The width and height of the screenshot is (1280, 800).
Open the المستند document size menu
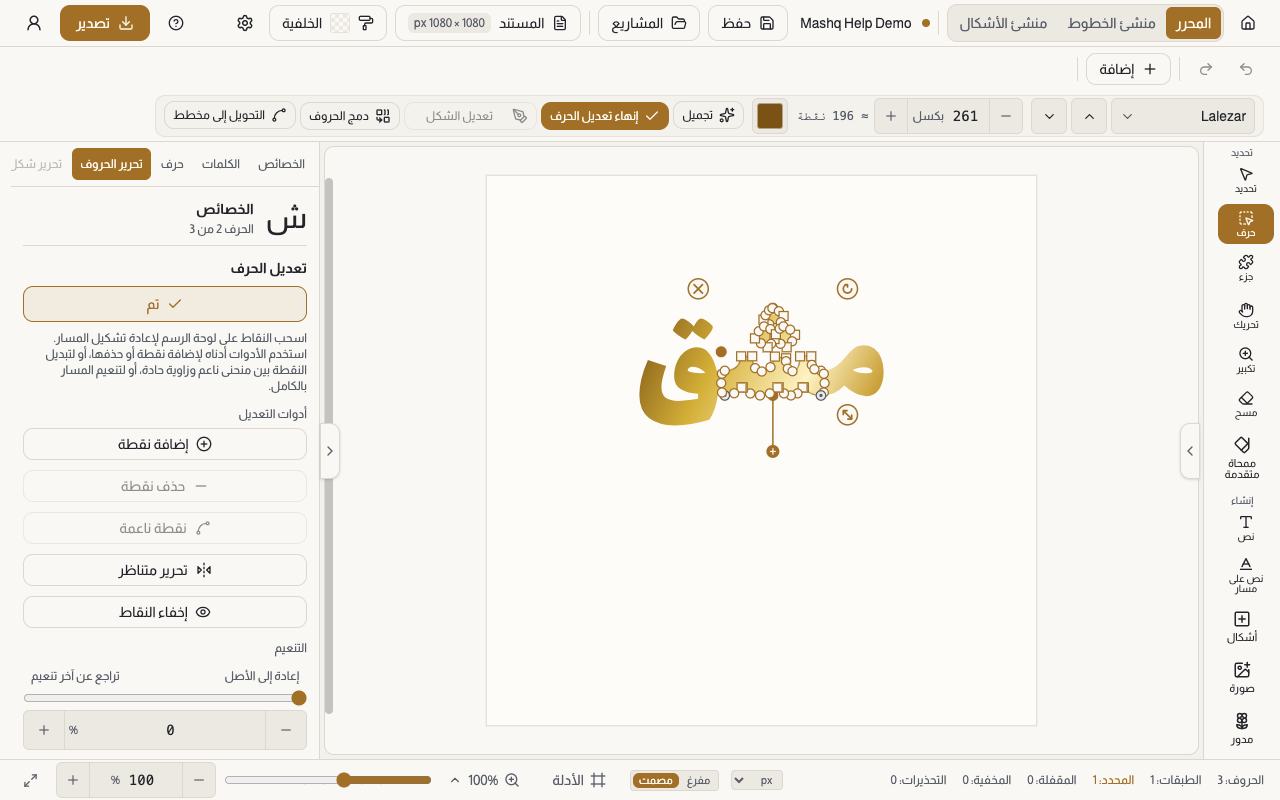coord(488,23)
